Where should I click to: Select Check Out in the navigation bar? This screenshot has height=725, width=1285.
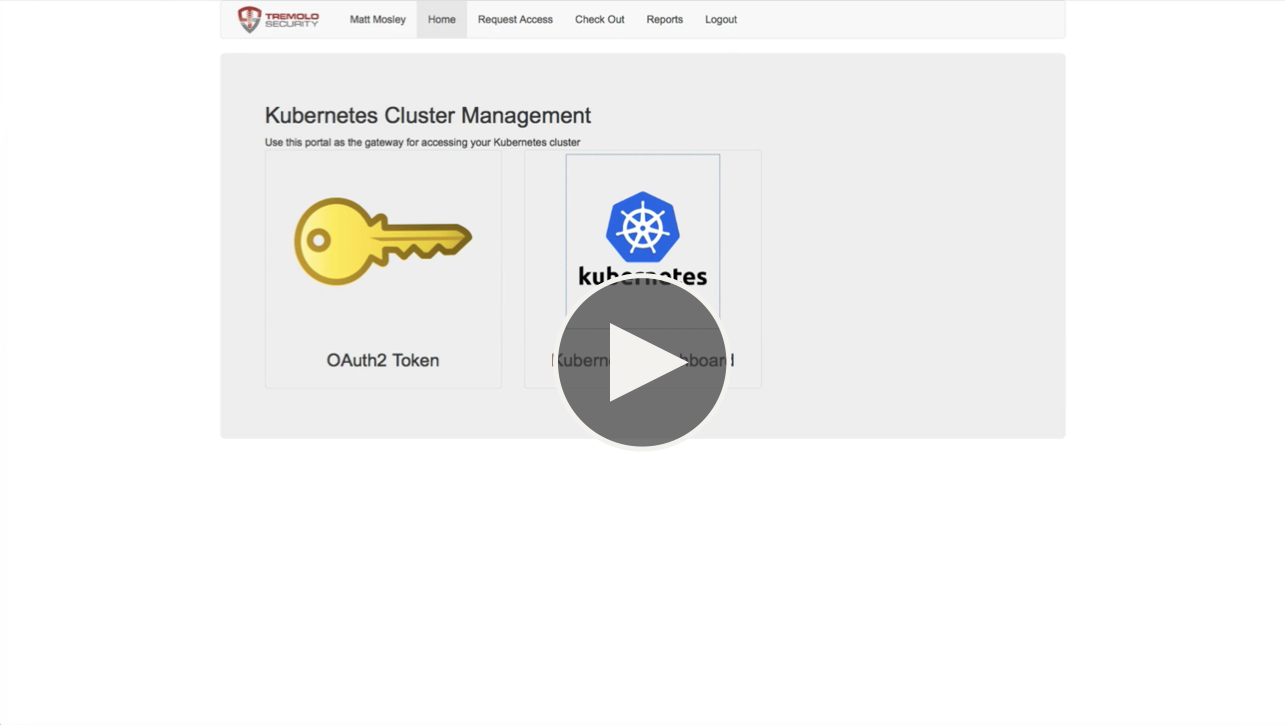[x=600, y=19]
